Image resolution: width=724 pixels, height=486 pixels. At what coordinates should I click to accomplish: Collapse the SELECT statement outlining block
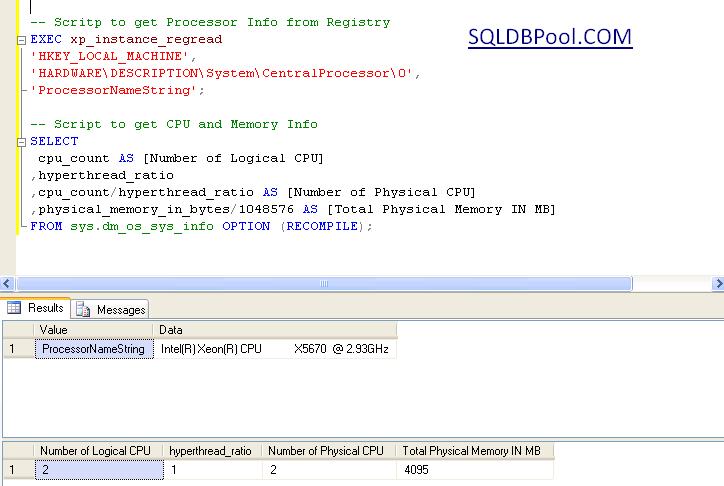[23, 142]
